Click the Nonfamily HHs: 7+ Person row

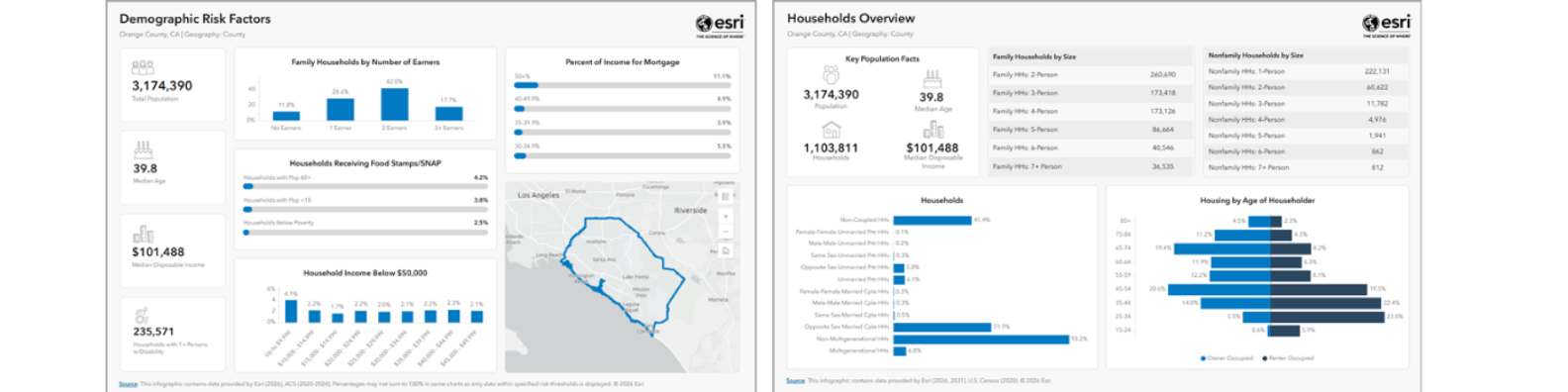[1306, 167]
